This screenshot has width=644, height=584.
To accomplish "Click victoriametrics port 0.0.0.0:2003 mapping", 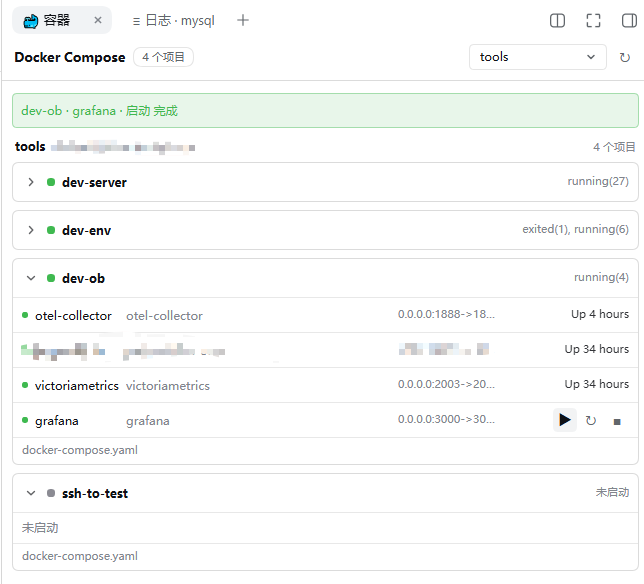I will coord(446,384).
